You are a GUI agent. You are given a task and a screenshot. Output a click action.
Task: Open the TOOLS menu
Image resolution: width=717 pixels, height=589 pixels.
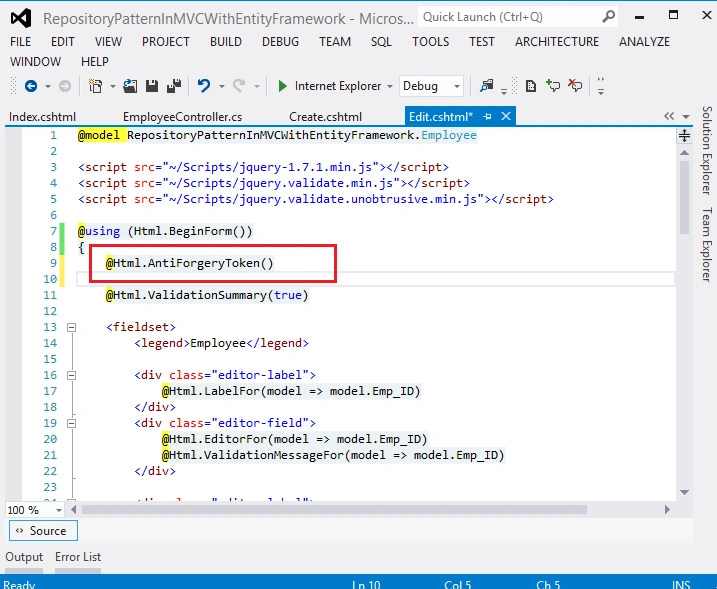[x=431, y=42]
